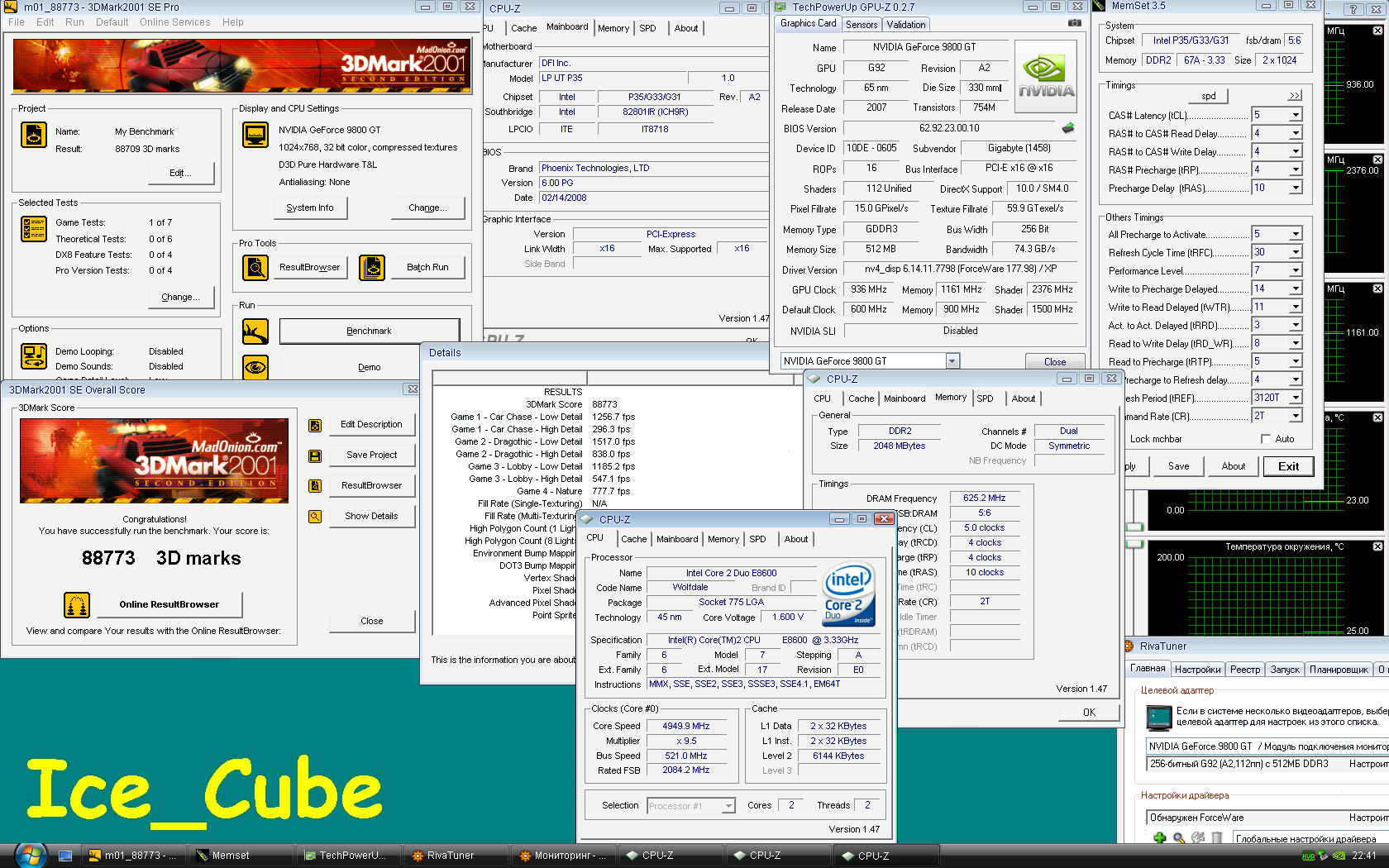Toggle the Auto checkbox in MemSet
The width and height of the screenshot is (1389, 868).
[1266, 439]
